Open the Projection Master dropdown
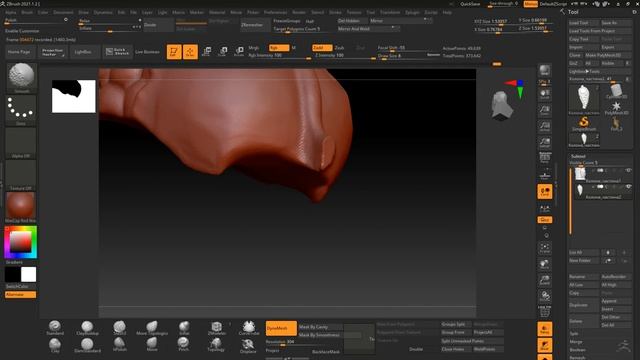The image size is (640, 360). tap(53, 52)
